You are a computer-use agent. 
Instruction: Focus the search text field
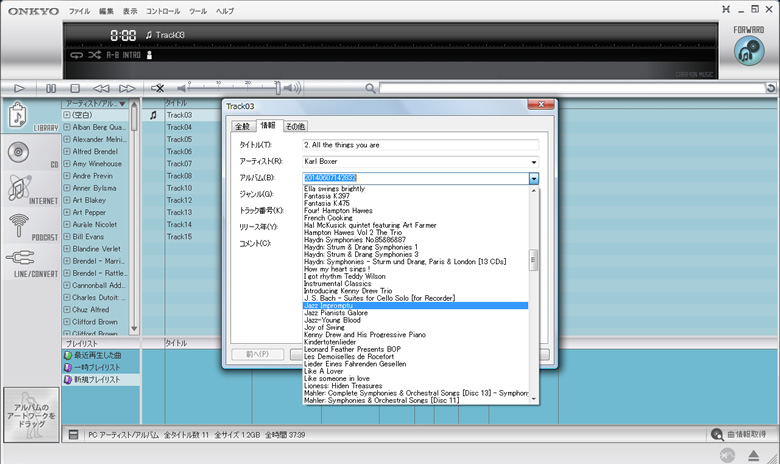tap(572, 89)
